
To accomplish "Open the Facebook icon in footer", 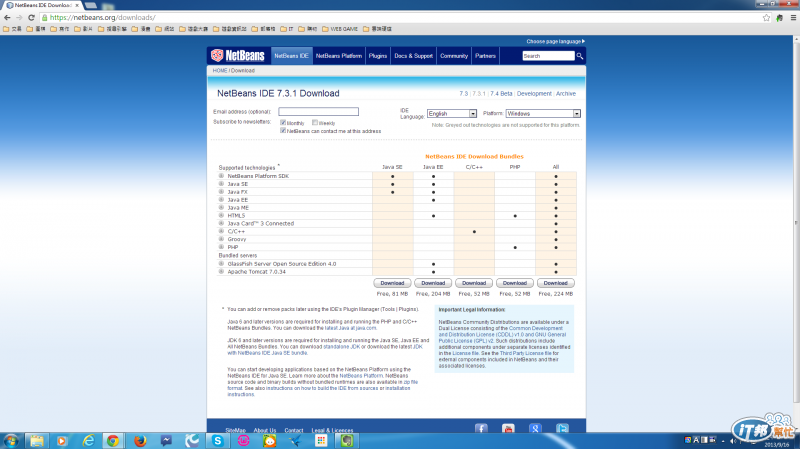I will (481, 428).
